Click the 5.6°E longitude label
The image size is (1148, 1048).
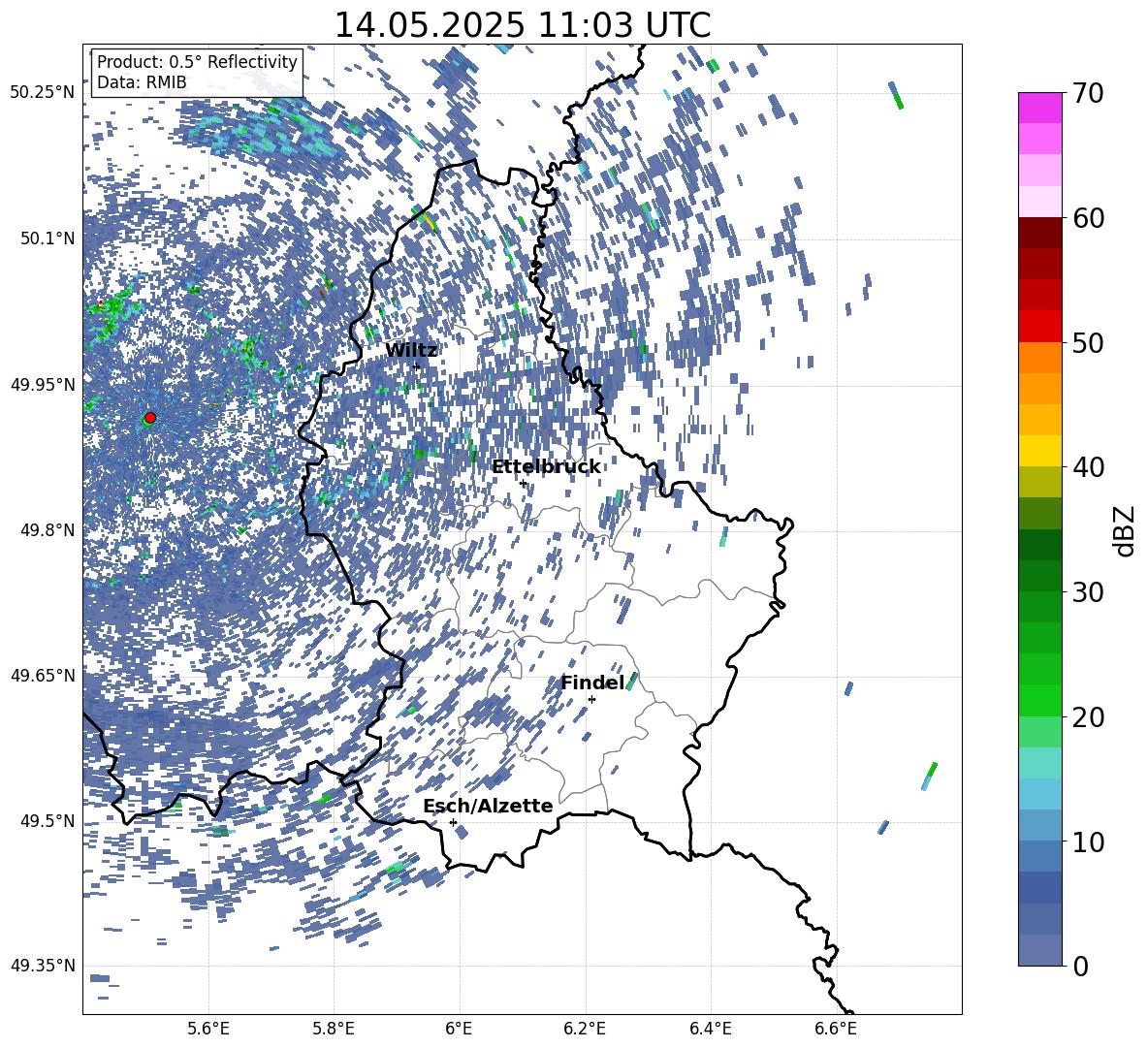pyautogui.click(x=208, y=1029)
